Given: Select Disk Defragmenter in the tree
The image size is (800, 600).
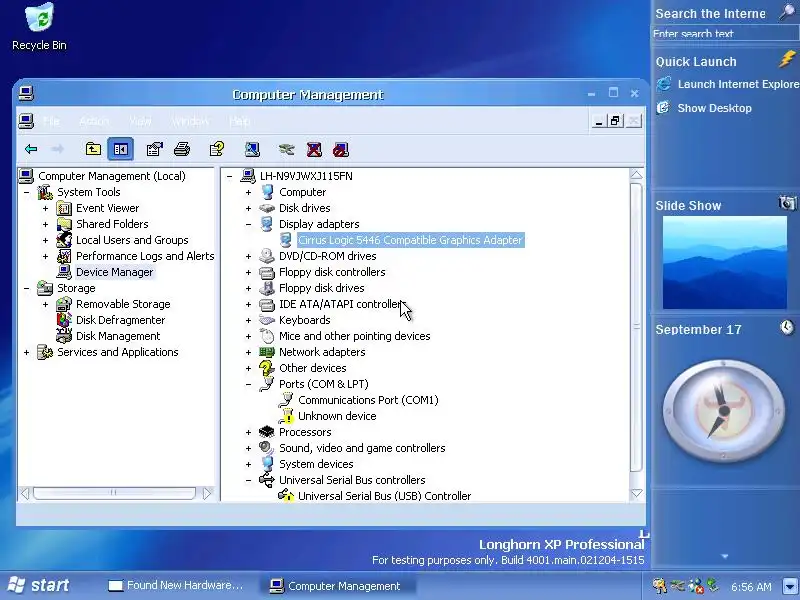Looking at the screenshot, I should pos(120,320).
